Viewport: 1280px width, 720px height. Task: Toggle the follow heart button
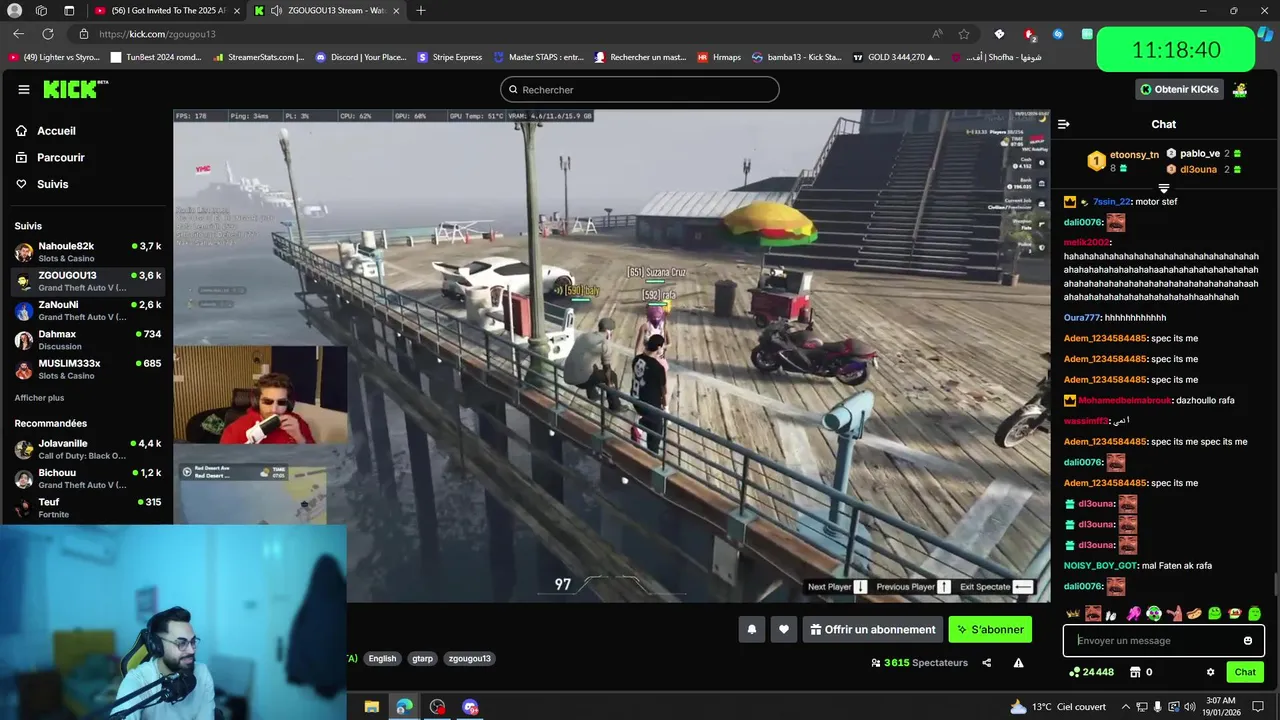point(784,630)
